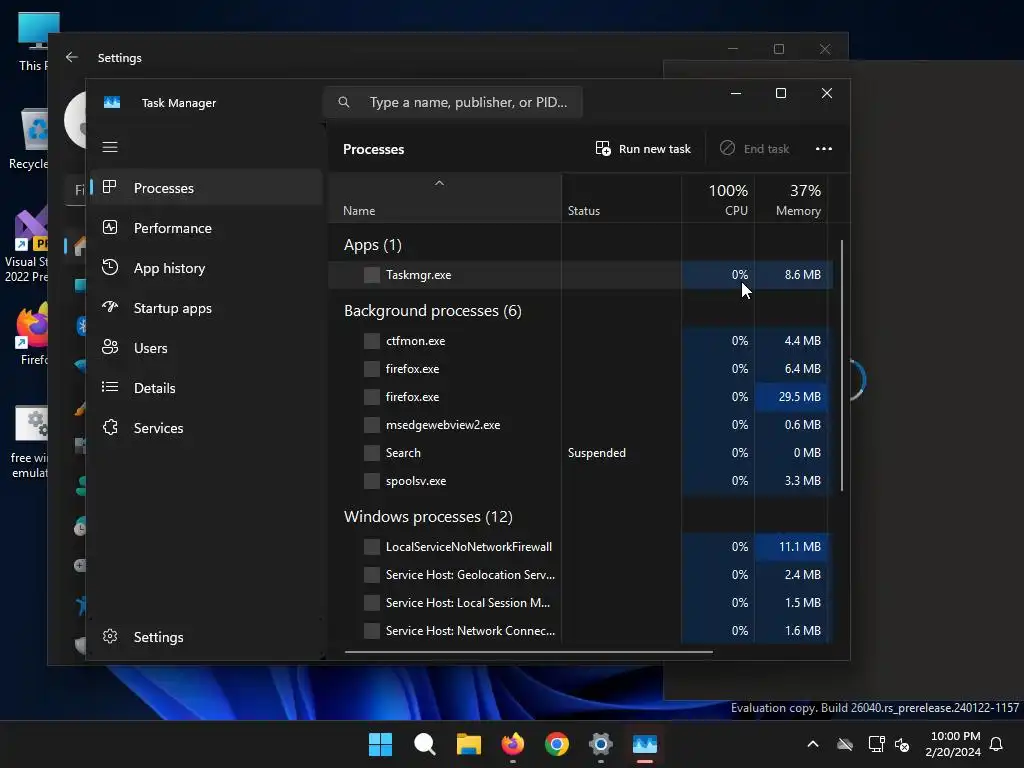Click the Users icon in the sidebar
Image resolution: width=1024 pixels, height=768 pixels.
(x=110, y=347)
